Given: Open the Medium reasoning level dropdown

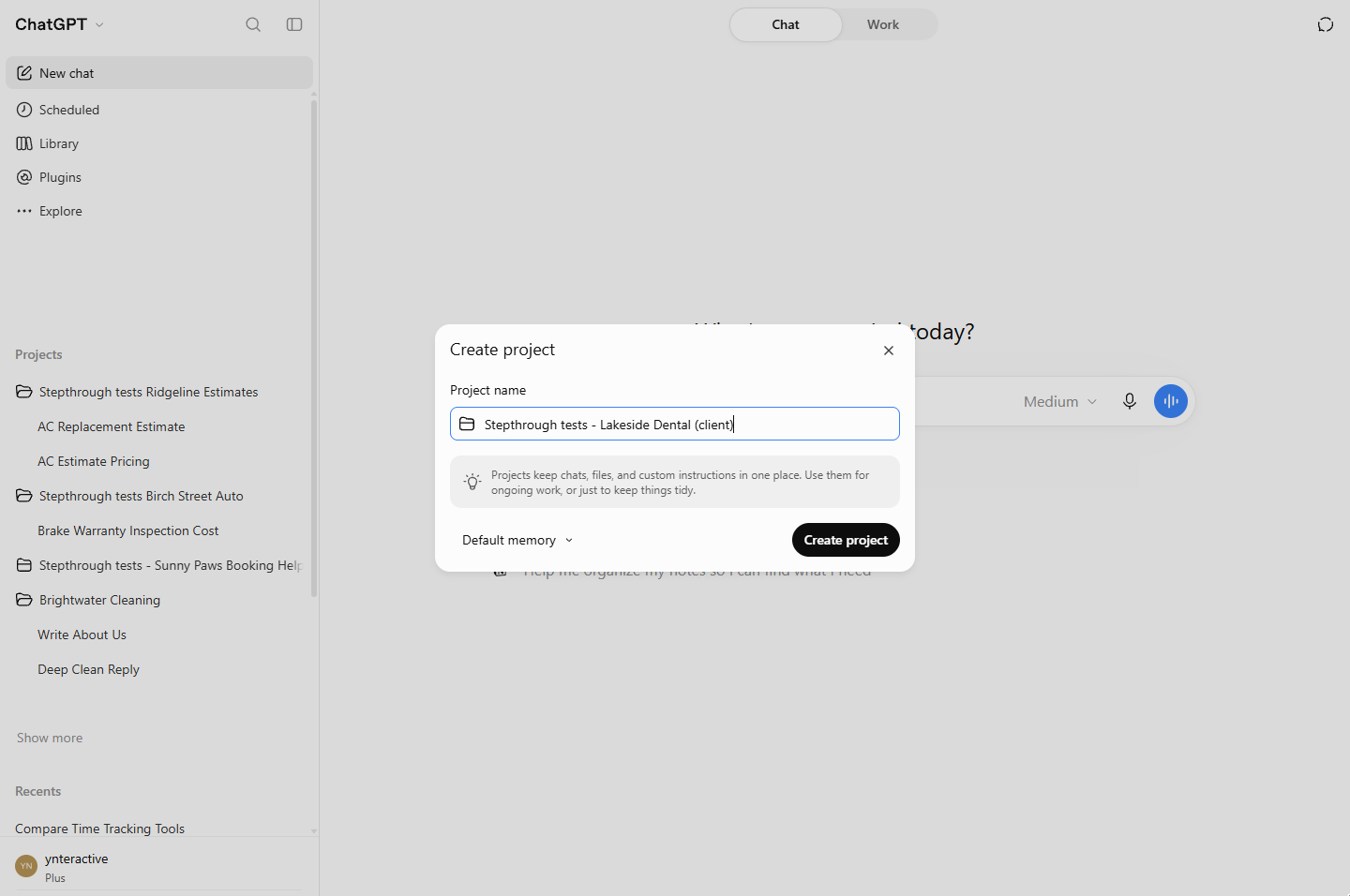Looking at the screenshot, I should [x=1060, y=401].
